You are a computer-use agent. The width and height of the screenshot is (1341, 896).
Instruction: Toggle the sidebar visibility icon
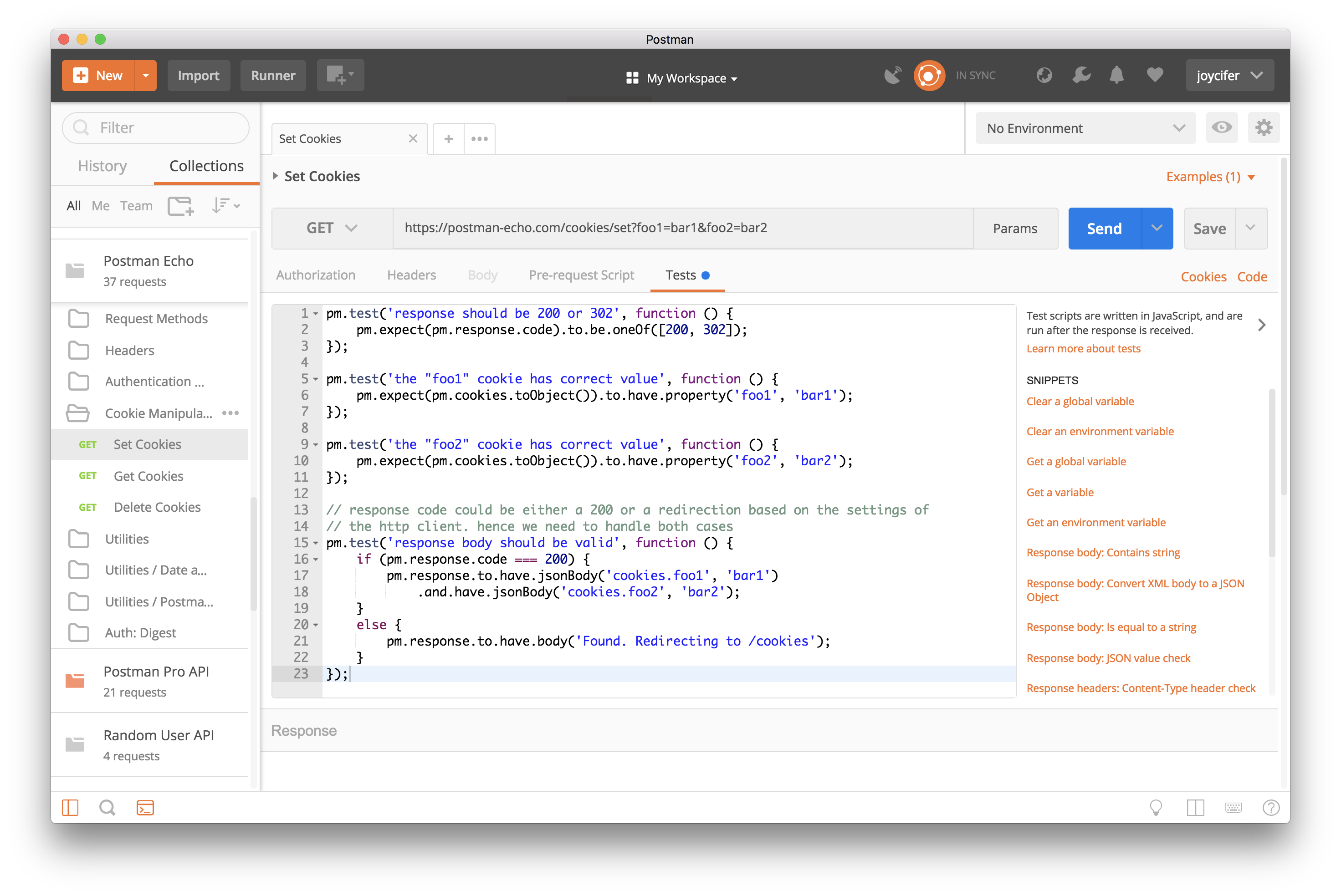click(70, 807)
